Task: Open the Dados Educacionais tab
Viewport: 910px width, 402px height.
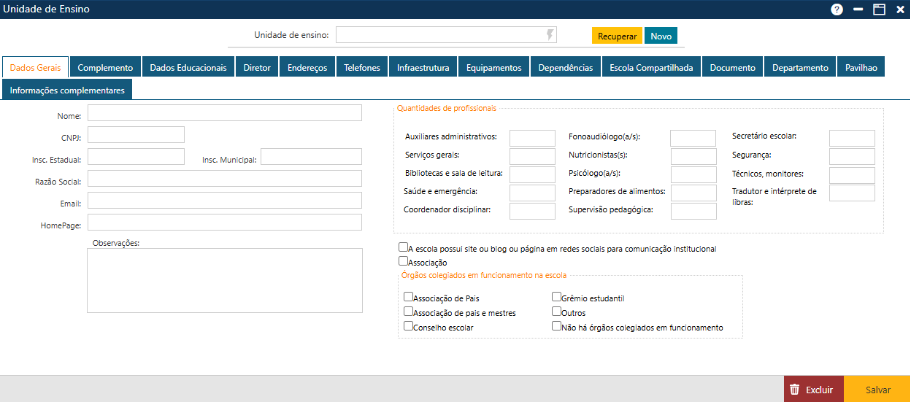Action: [188, 68]
